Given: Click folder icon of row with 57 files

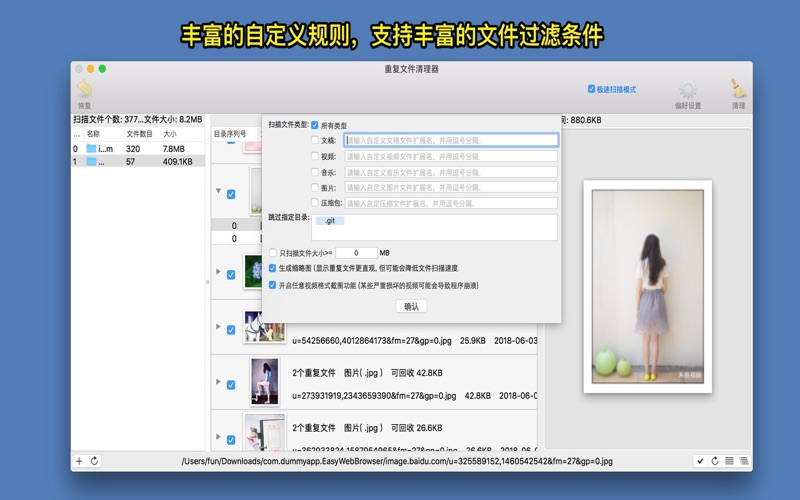Looking at the screenshot, I should click(x=91, y=161).
